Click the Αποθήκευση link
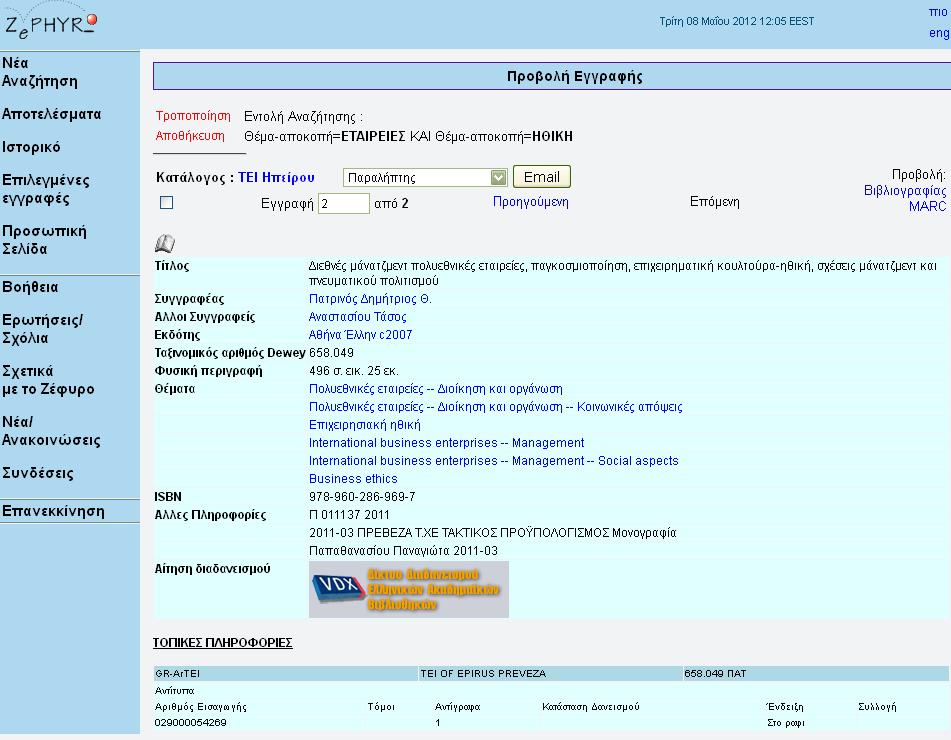This screenshot has width=951, height=740. coord(190,136)
